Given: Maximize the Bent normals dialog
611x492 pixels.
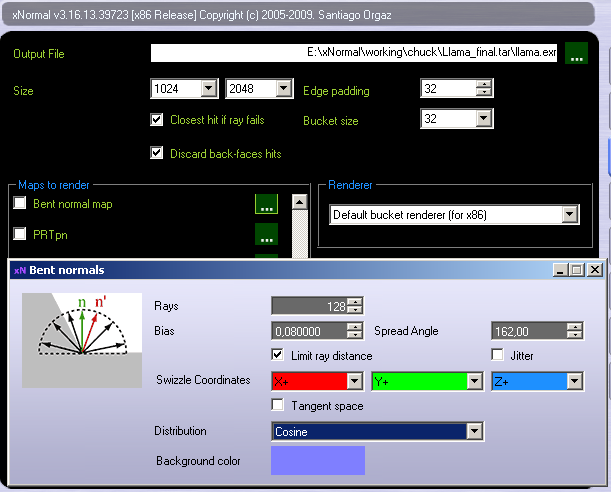Looking at the screenshot, I should (x=577, y=270).
